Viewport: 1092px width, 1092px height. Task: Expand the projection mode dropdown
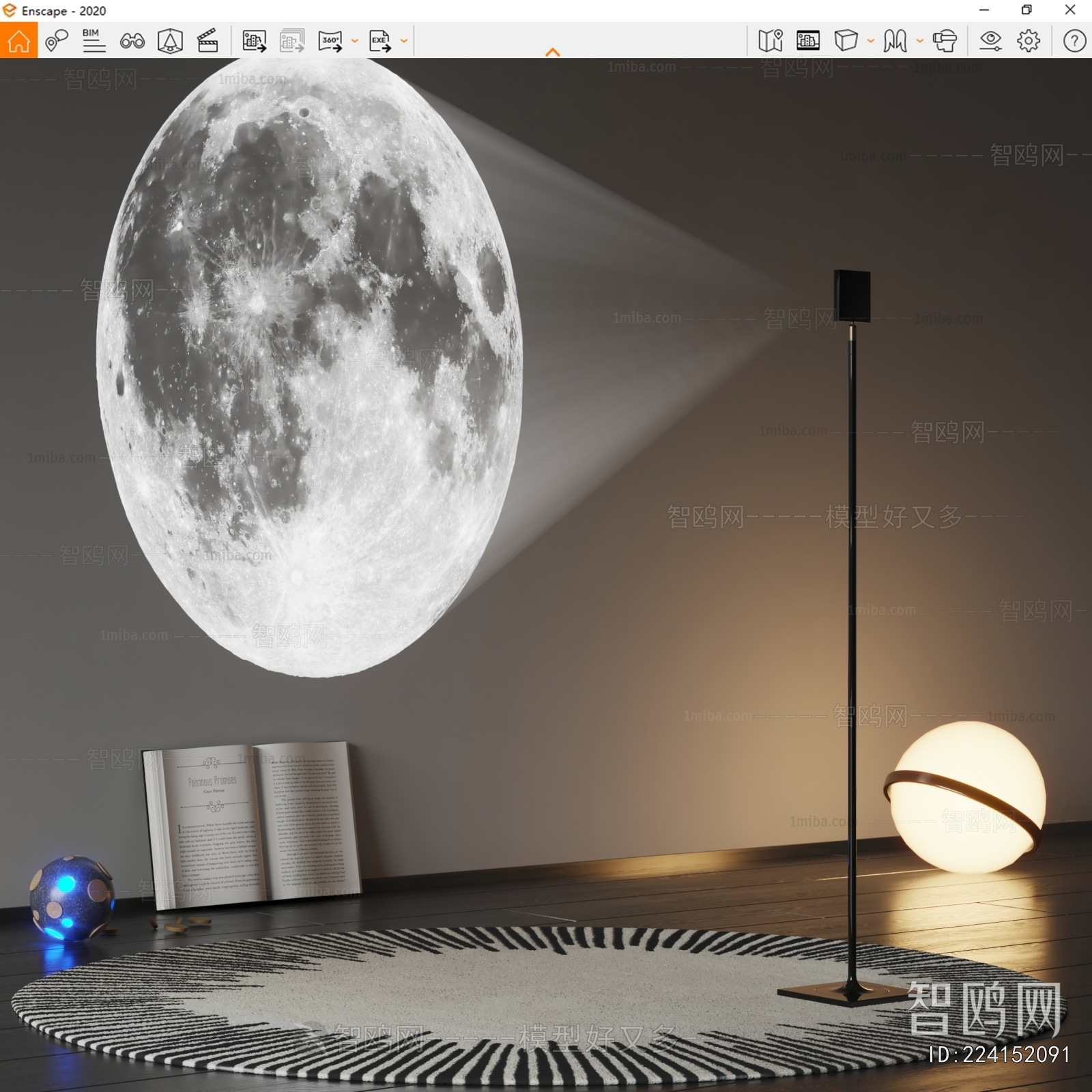click(871, 41)
